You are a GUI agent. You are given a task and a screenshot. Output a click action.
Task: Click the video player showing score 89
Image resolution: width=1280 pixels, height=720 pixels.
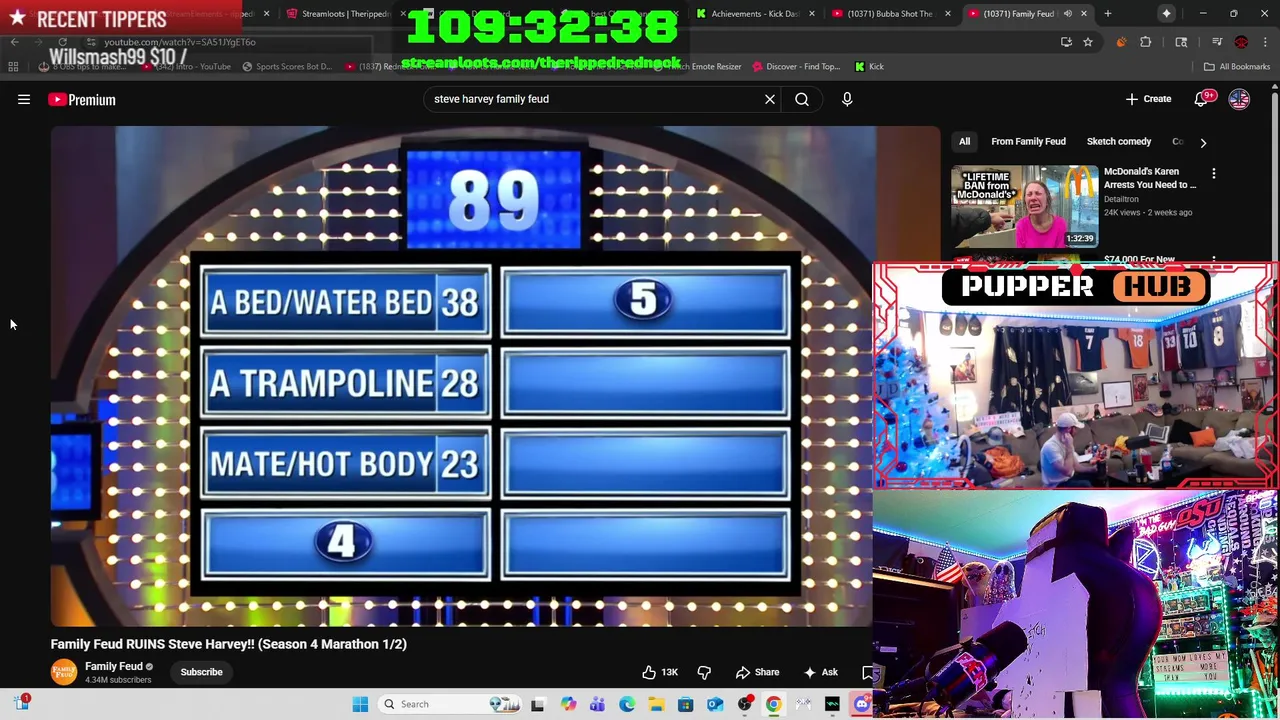[x=463, y=376]
